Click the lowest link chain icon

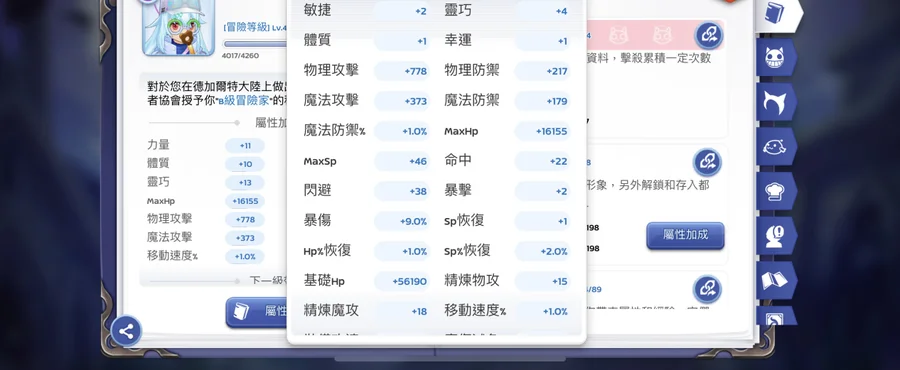click(707, 289)
